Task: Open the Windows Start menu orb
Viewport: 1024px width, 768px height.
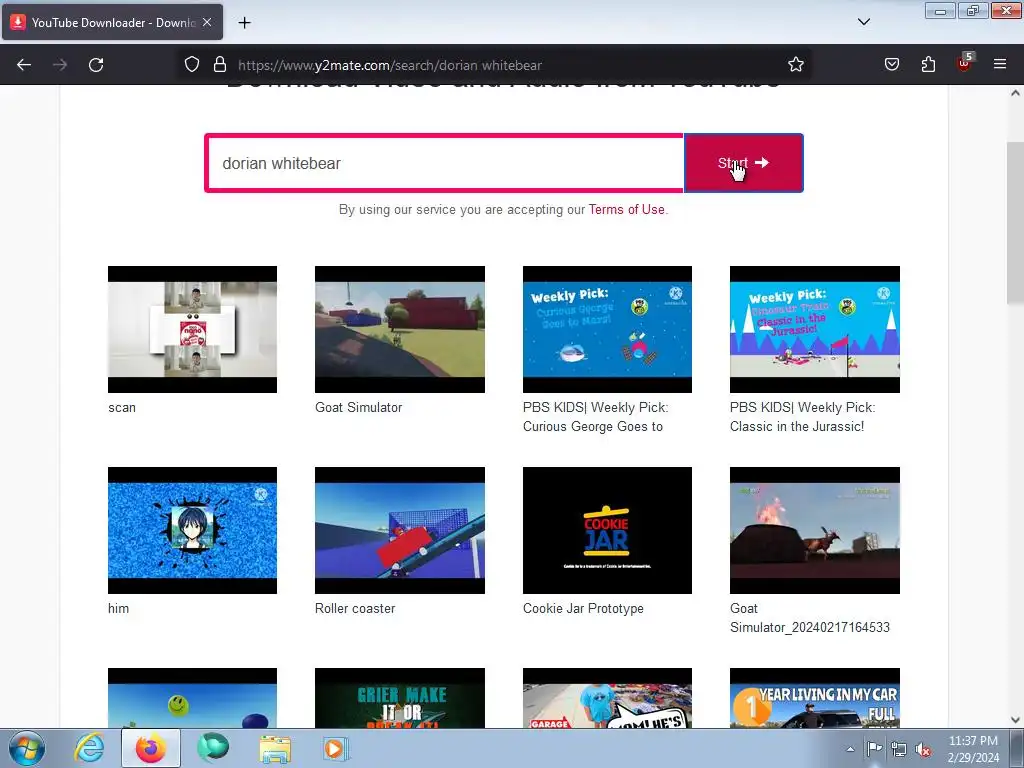Action: point(27,748)
